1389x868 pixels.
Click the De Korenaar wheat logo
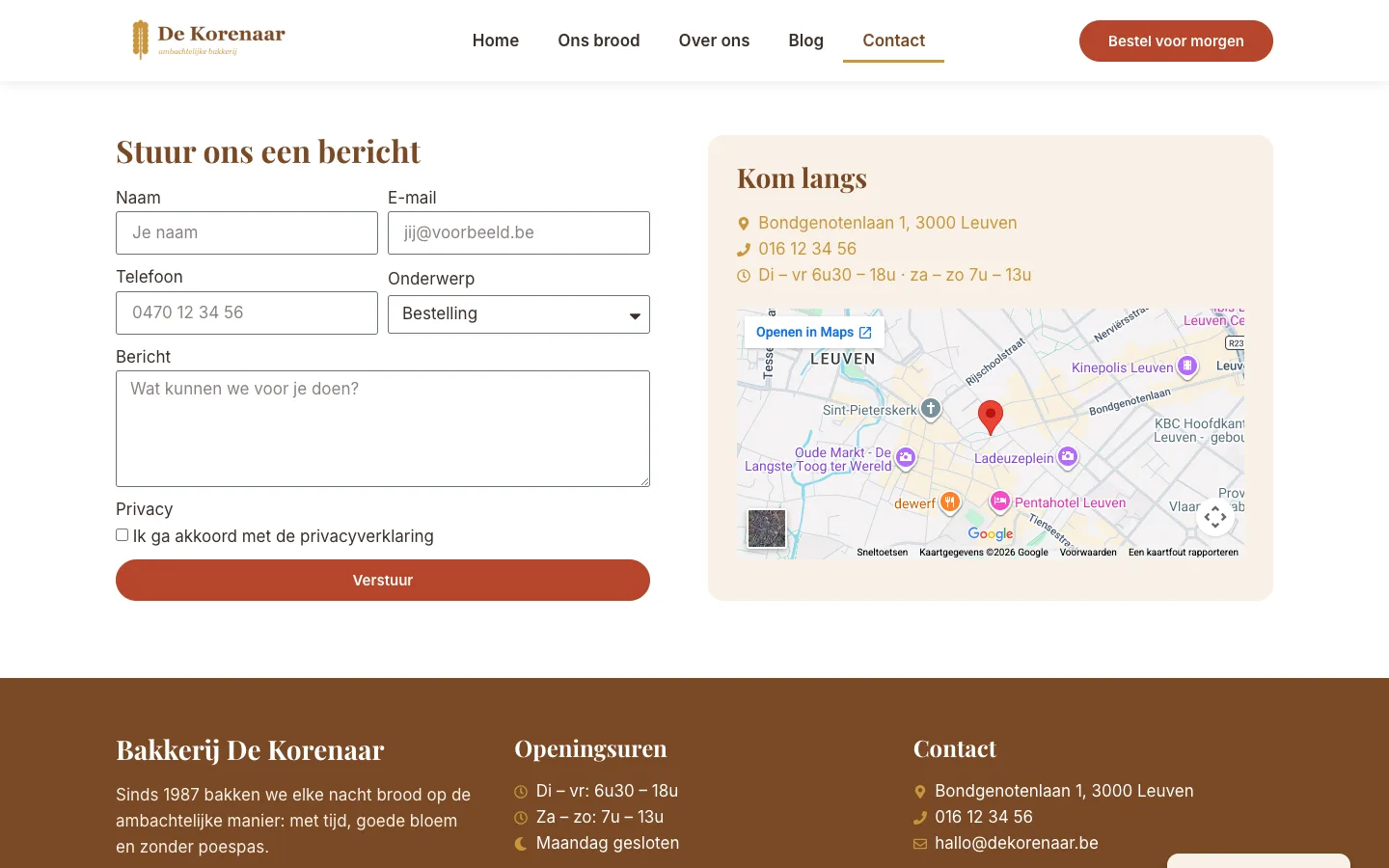click(208, 40)
